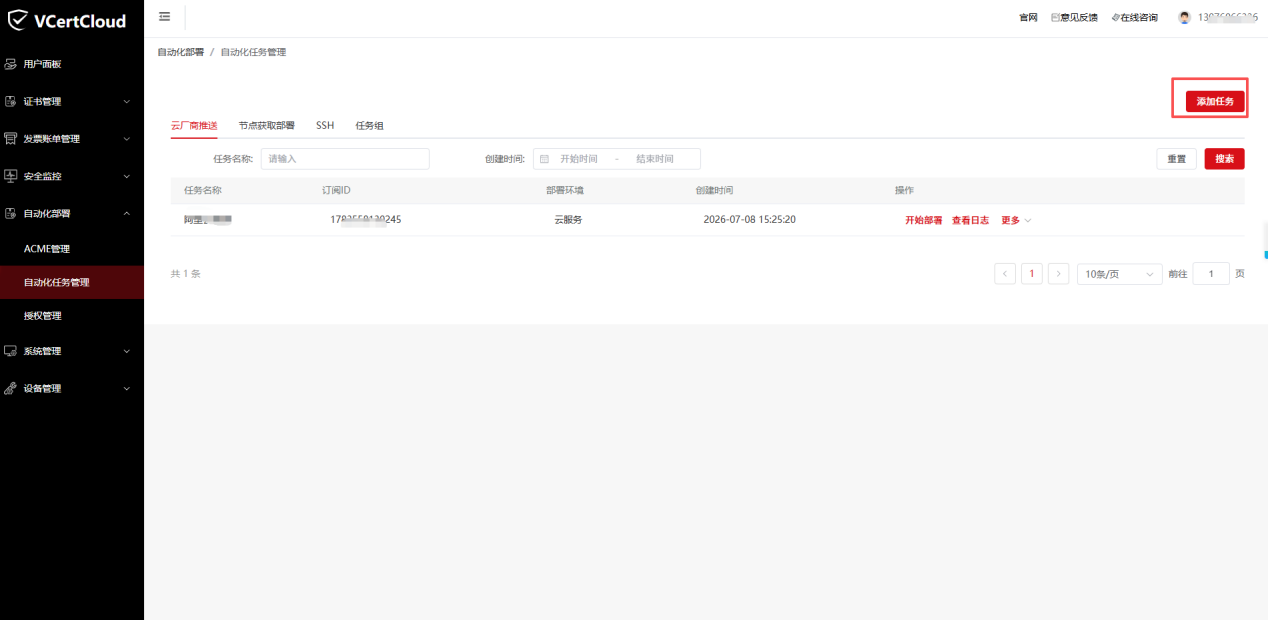The height and width of the screenshot is (620, 1268).
Task: Click the calendar icon in 创建时间 field
Action: (544, 159)
